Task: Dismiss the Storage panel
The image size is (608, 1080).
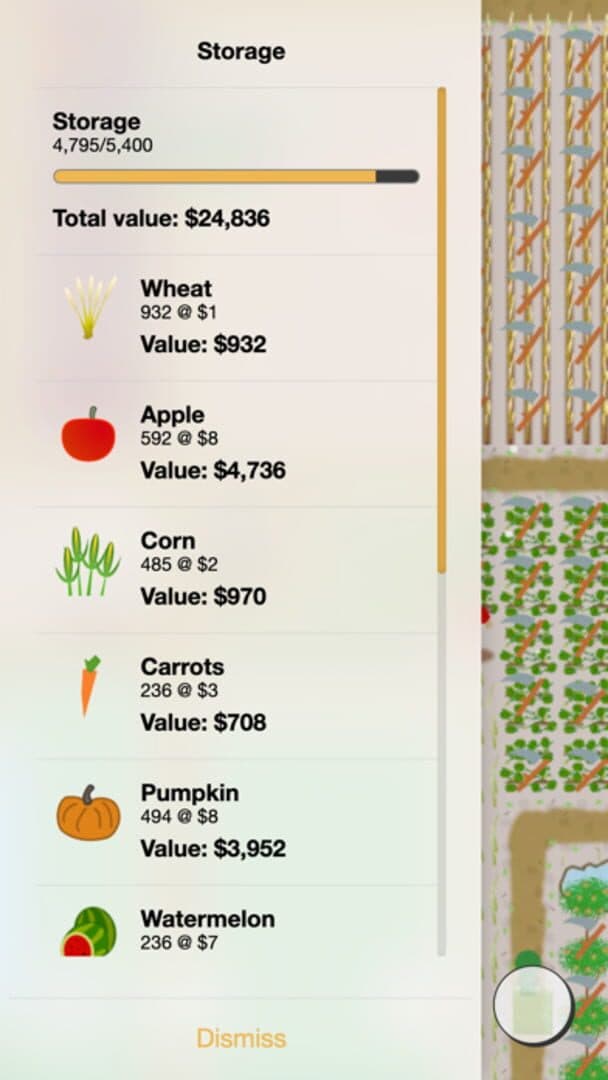Action: 241,1038
